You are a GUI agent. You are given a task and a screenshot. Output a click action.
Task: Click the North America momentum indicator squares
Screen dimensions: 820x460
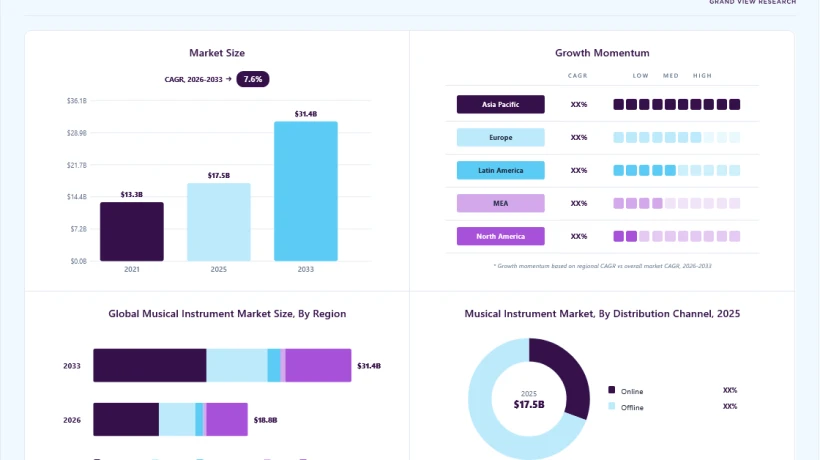coord(677,236)
